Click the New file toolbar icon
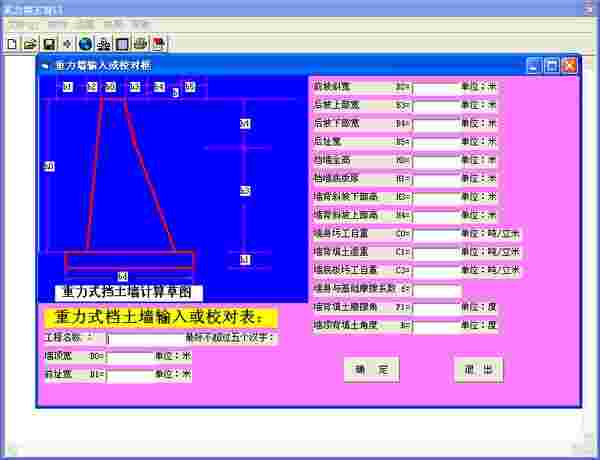Screen dimensions: 600x460 click(12, 44)
